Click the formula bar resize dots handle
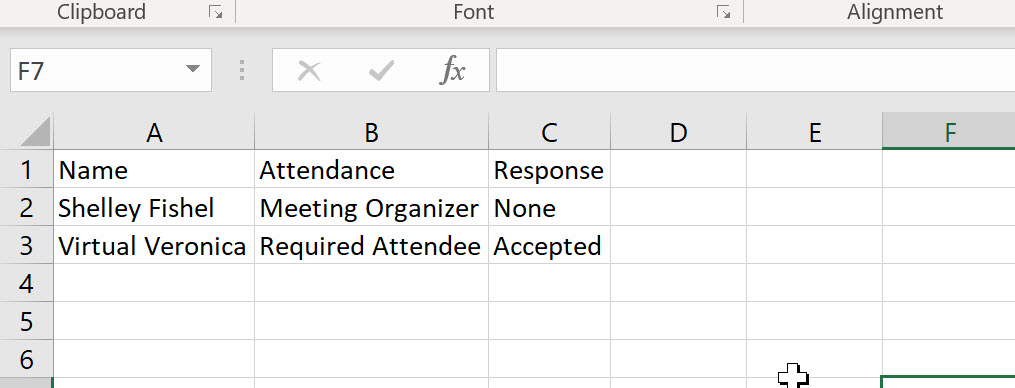 click(242, 70)
